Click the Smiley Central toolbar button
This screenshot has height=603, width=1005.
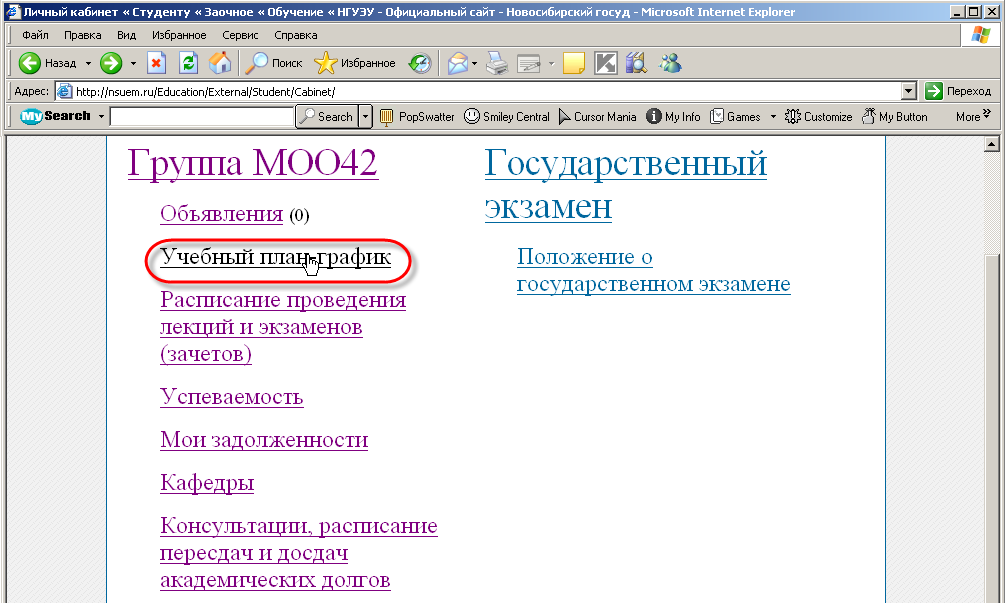click(x=507, y=117)
